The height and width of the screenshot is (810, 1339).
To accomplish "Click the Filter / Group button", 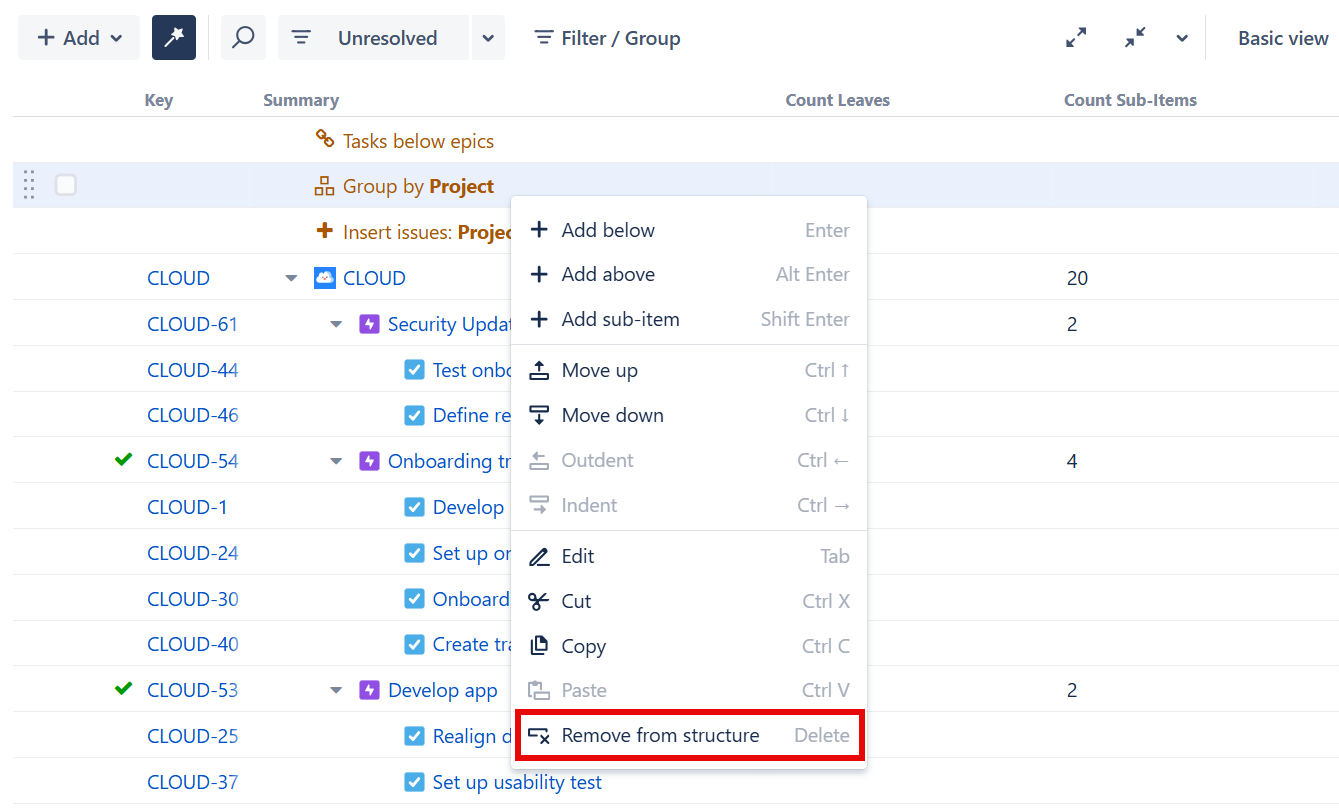I will 607,38.
